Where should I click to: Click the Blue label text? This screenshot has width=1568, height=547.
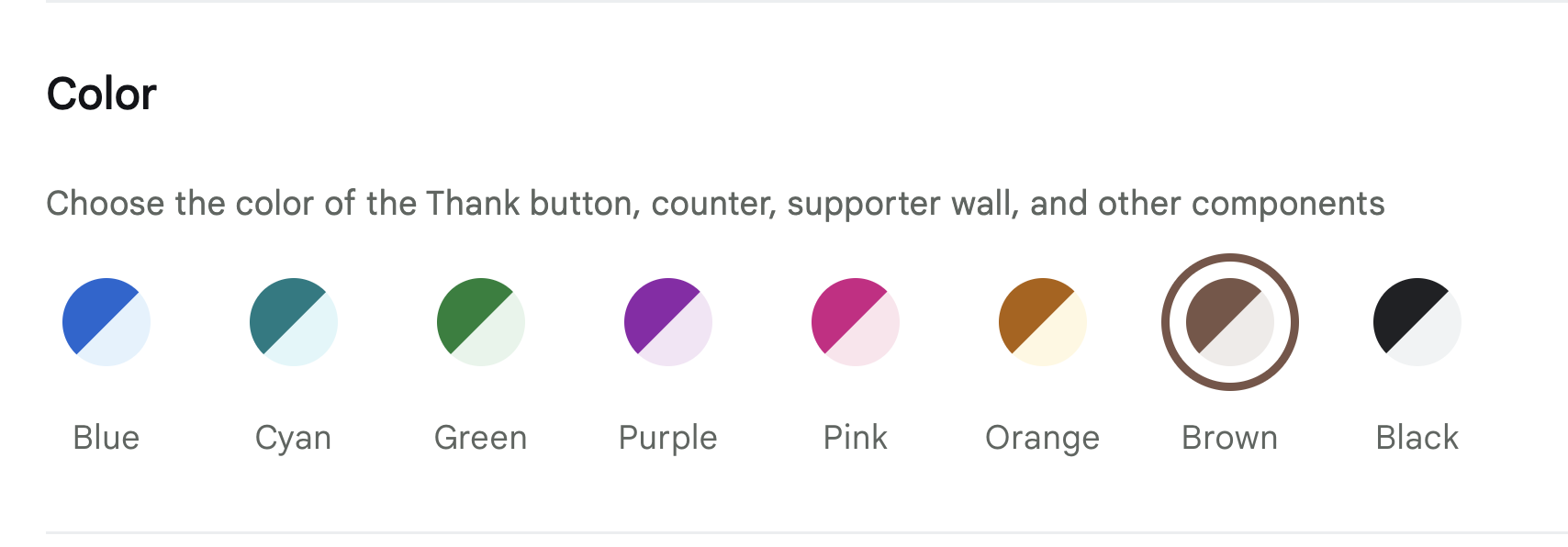click(x=106, y=437)
